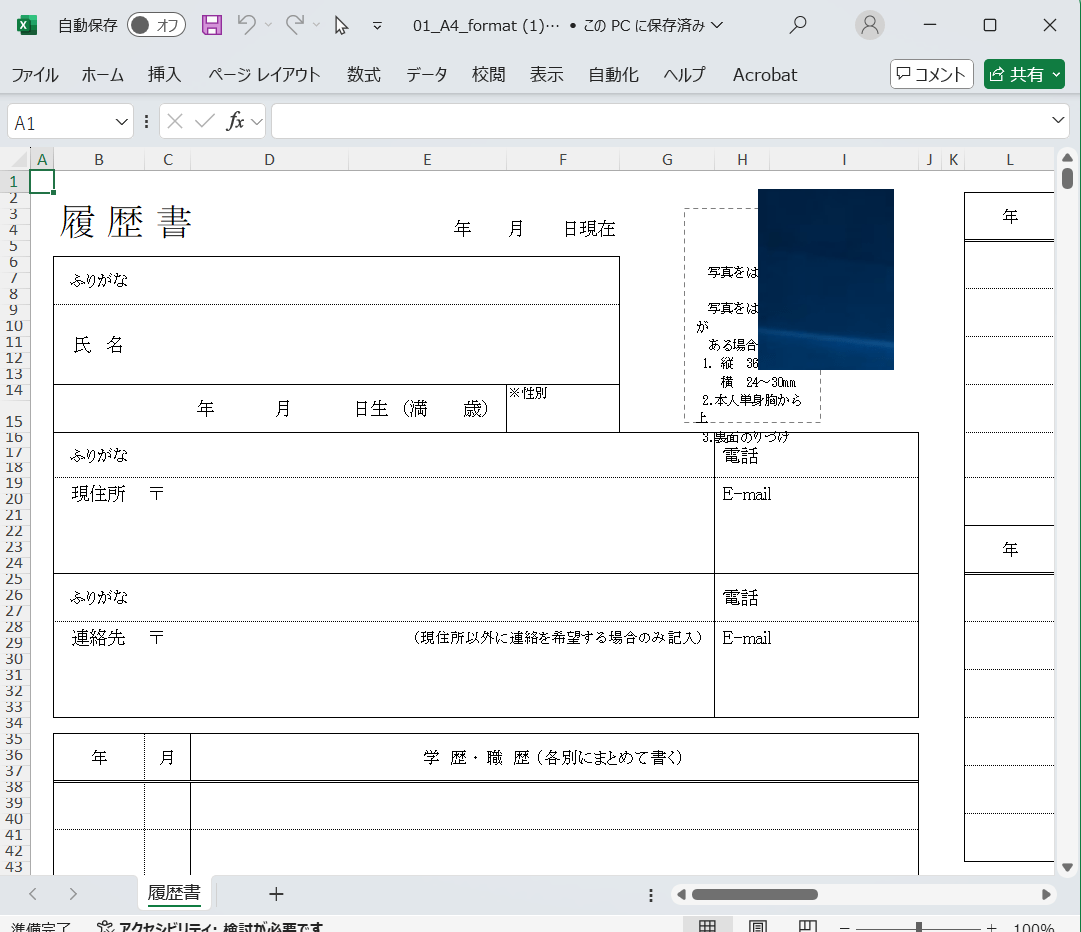
Task: Click the Excel app icon in title bar
Action: pos(26,26)
